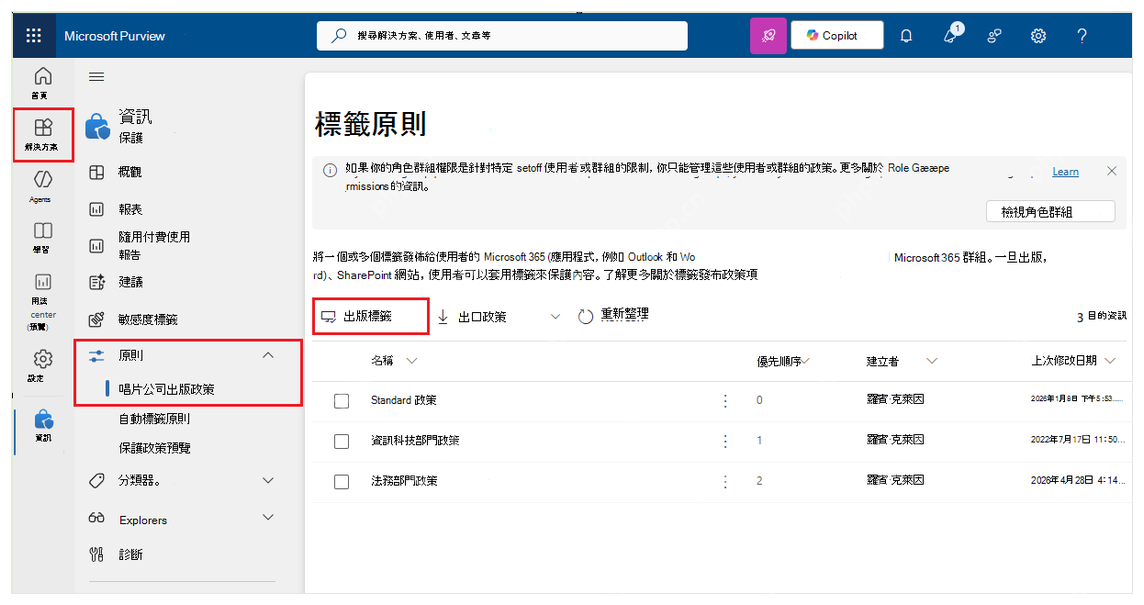Open Last modified (上次修改日期) column dropdown
The height and width of the screenshot is (605, 1144).
coord(1110,361)
